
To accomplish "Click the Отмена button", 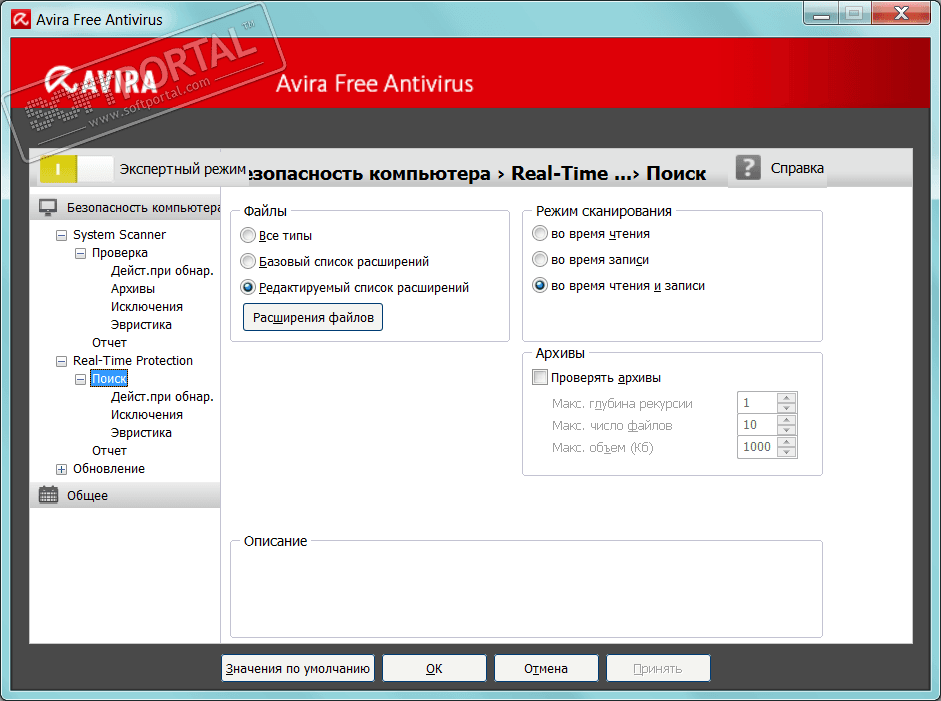I will [x=546, y=668].
